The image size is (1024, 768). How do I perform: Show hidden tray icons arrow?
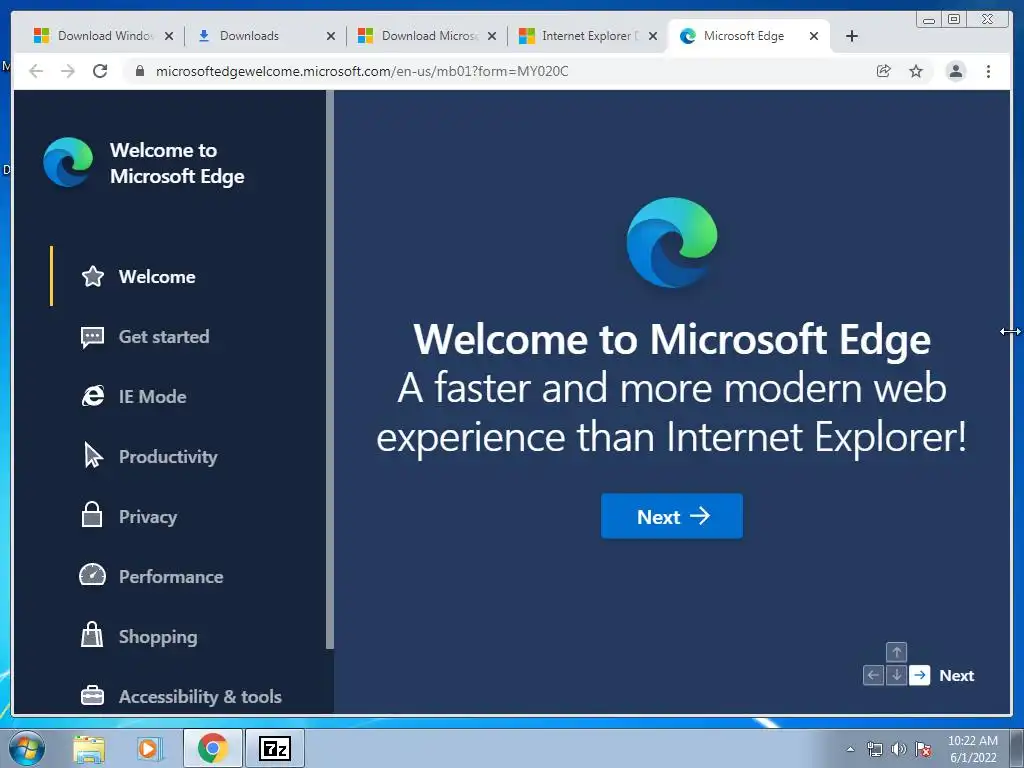pyautogui.click(x=850, y=749)
